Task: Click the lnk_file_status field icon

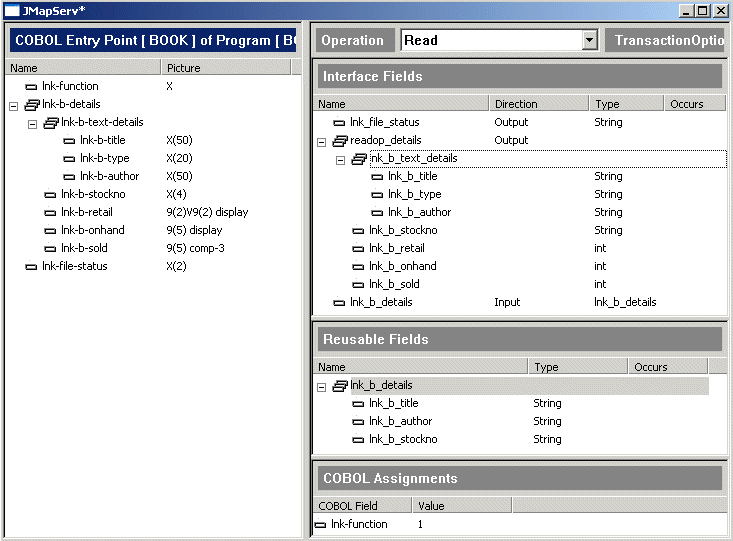Action: click(x=340, y=123)
